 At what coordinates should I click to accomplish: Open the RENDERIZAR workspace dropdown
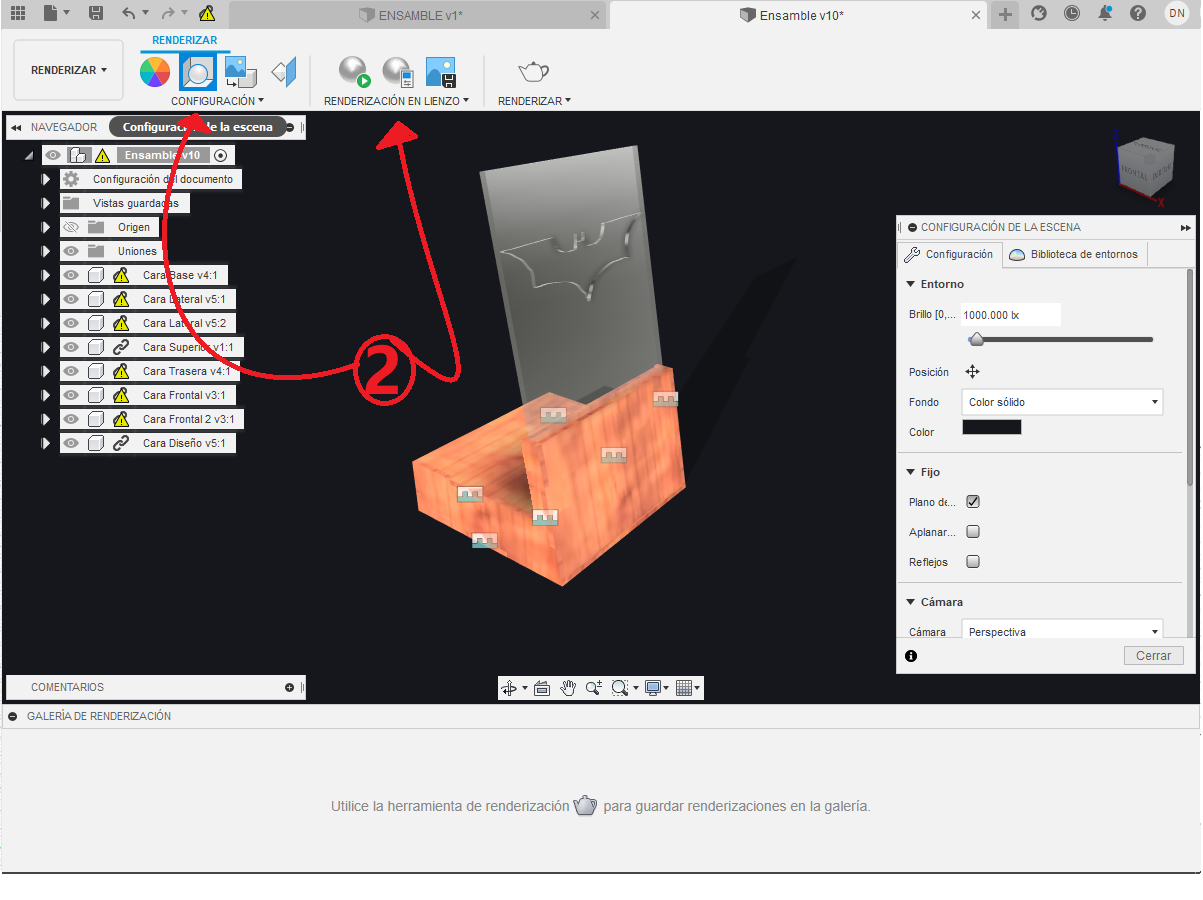point(69,70)
